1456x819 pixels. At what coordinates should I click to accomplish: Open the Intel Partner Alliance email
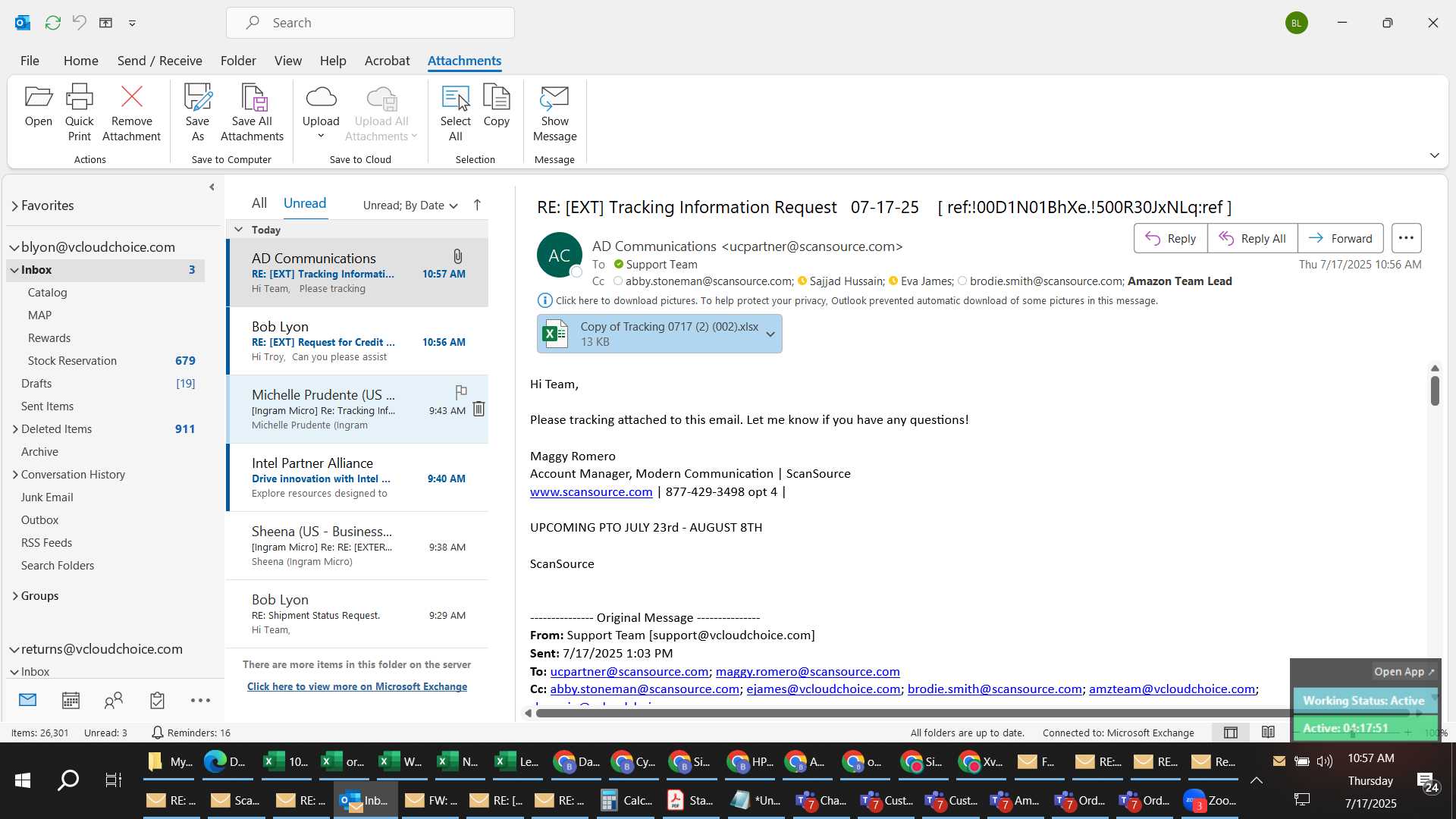pyautogui.click(x=357, y=478)
